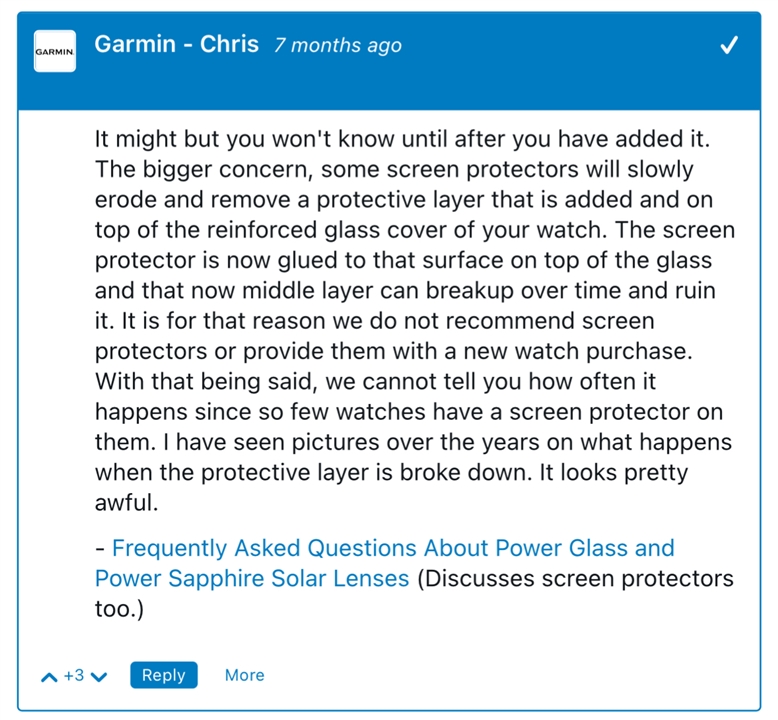Viewport: 778px width, 720px height.
Task: Upvote the reply with the up arrow
Action: click(x=49, y=677)
